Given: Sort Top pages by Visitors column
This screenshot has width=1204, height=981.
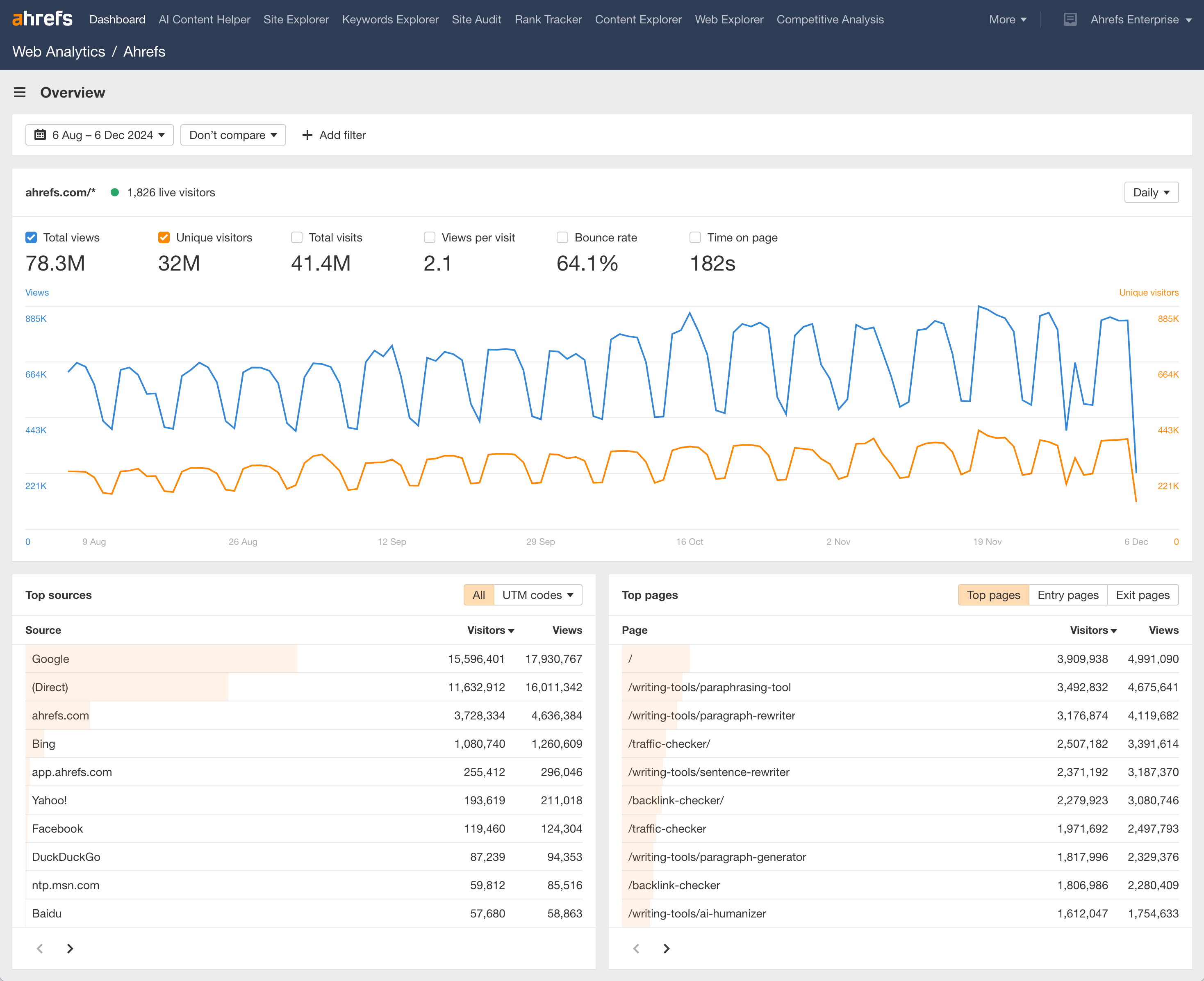Looking at the screenshot, I should pyautogui.click(x=1092, y=630).
